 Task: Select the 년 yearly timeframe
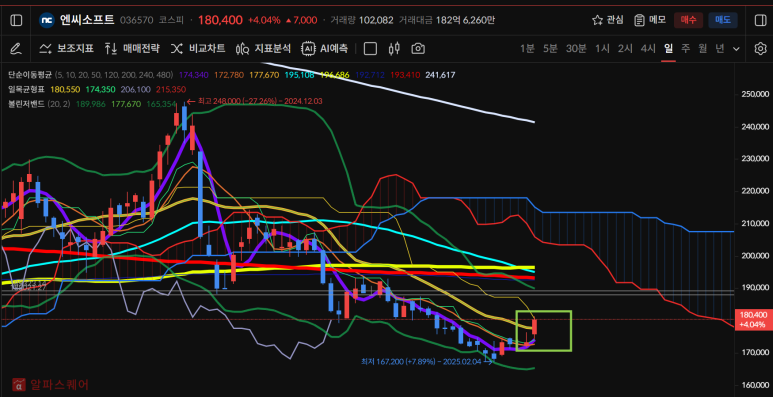(720, 48)
